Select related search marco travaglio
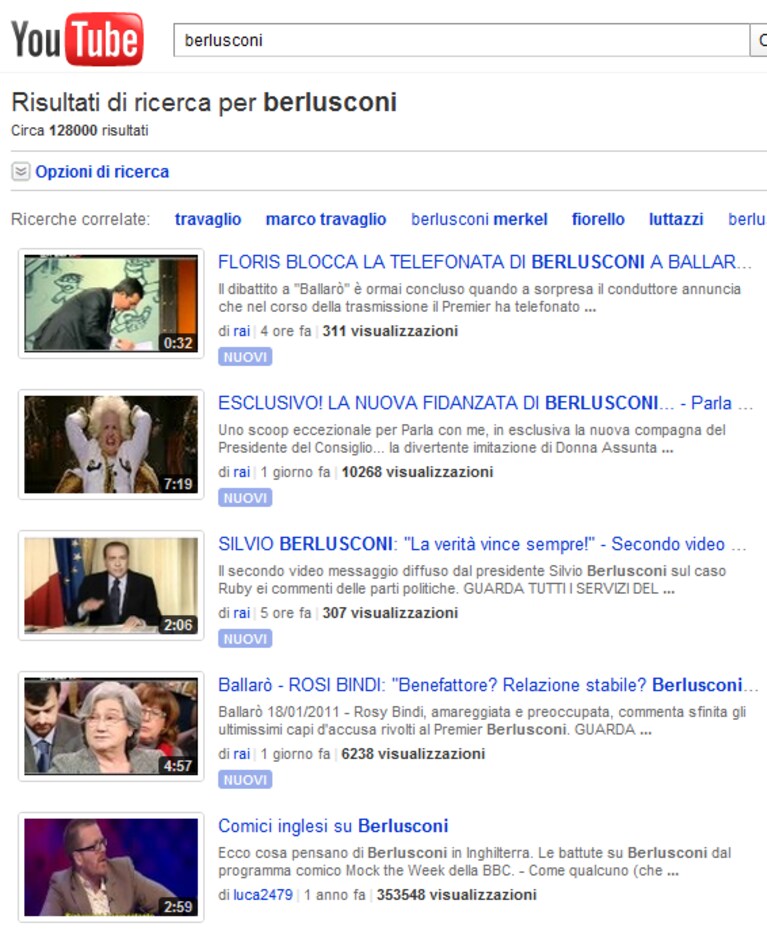 (326, 219)
